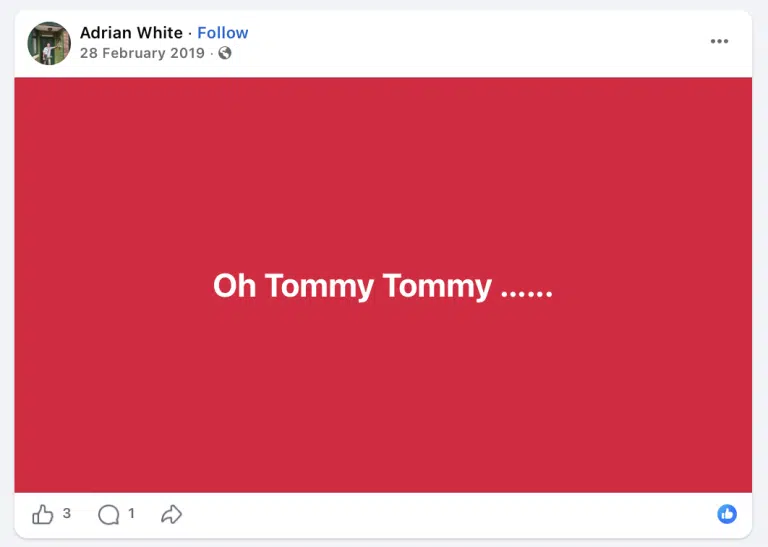This screenshot has width=768, height=547.
Task: Open the 28 February 2019 timestamp
Action: tap(142, 53)
